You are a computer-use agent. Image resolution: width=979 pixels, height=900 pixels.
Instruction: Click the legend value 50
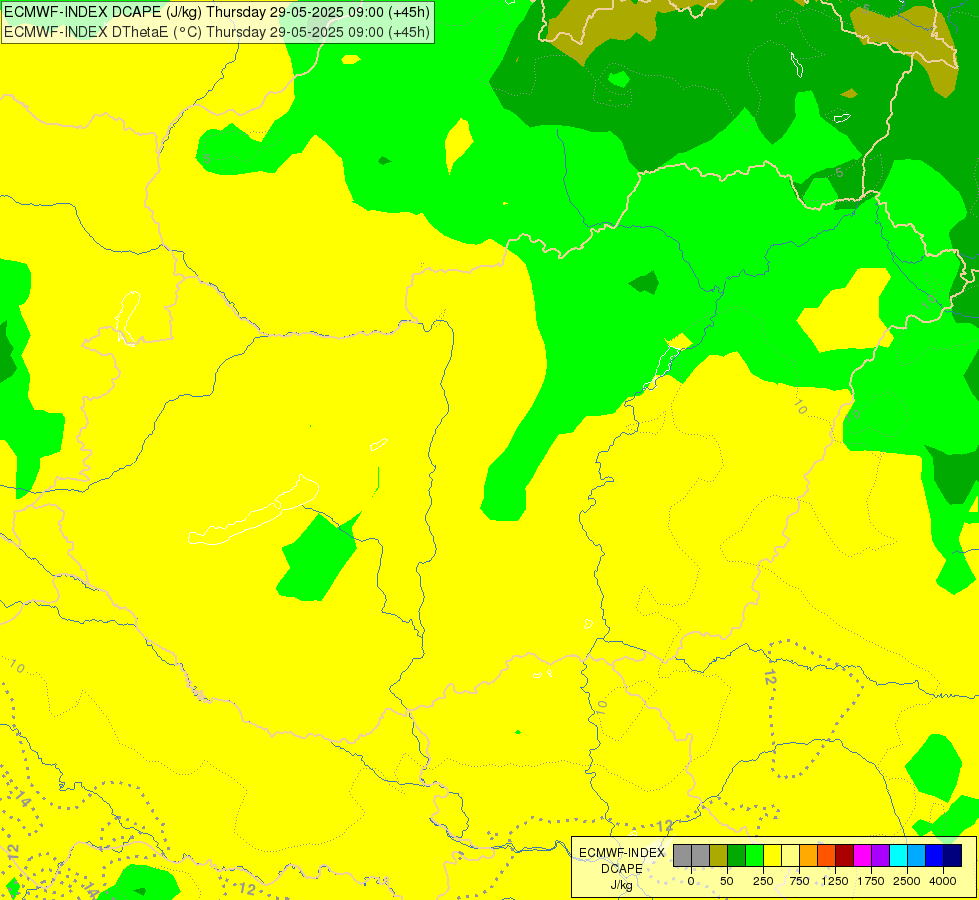coord(727,881)
